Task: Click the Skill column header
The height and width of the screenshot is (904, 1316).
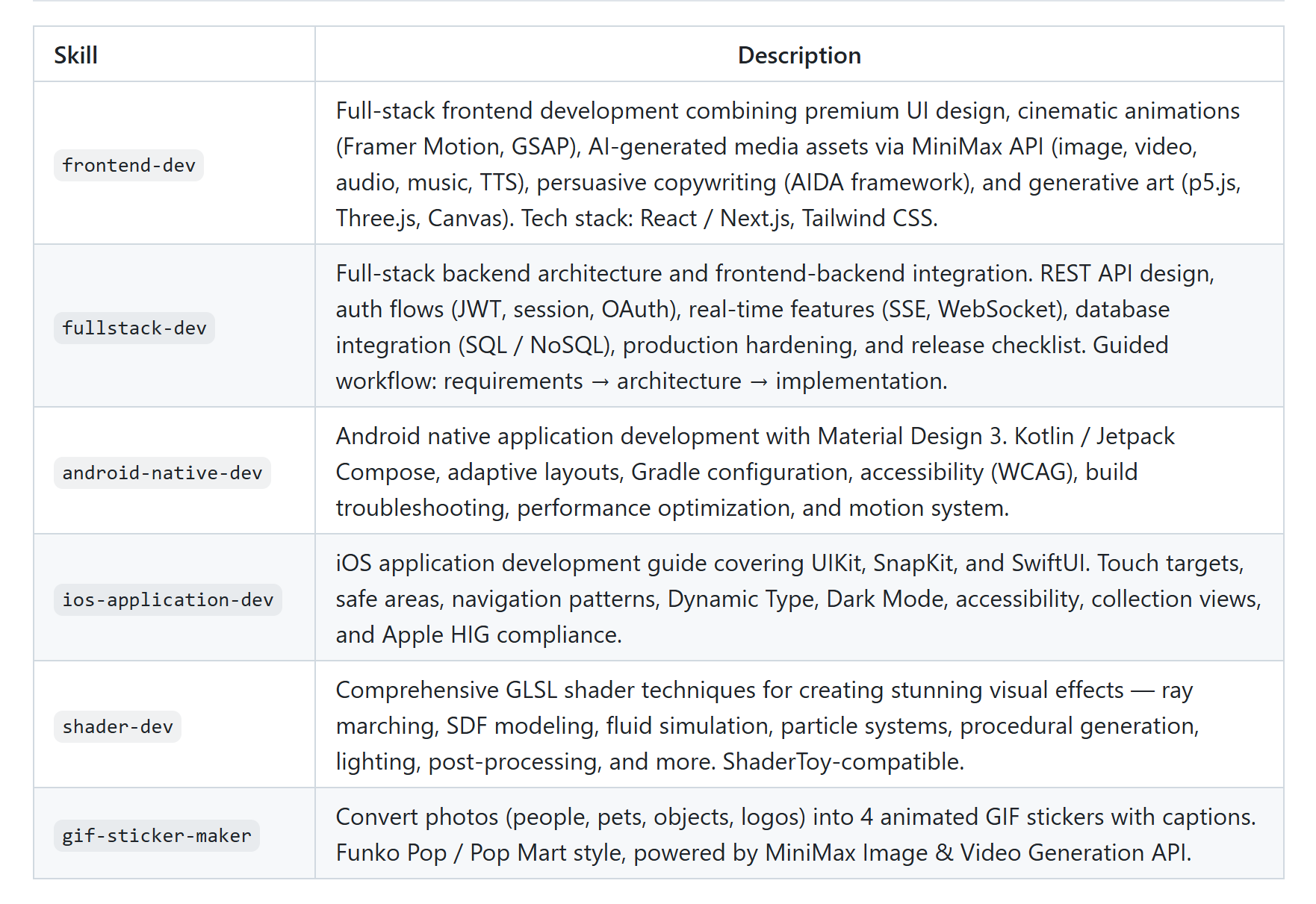Action: point(75,55)
